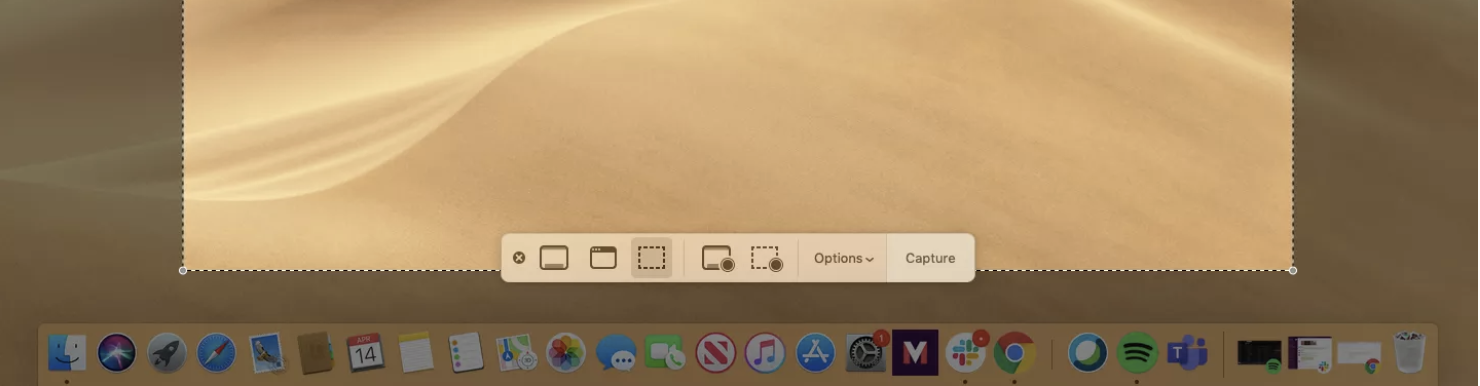The image size is (1480, 386).
Task: Click the bottom-right selection corner handle
Action: click(x=1293, y=270)
